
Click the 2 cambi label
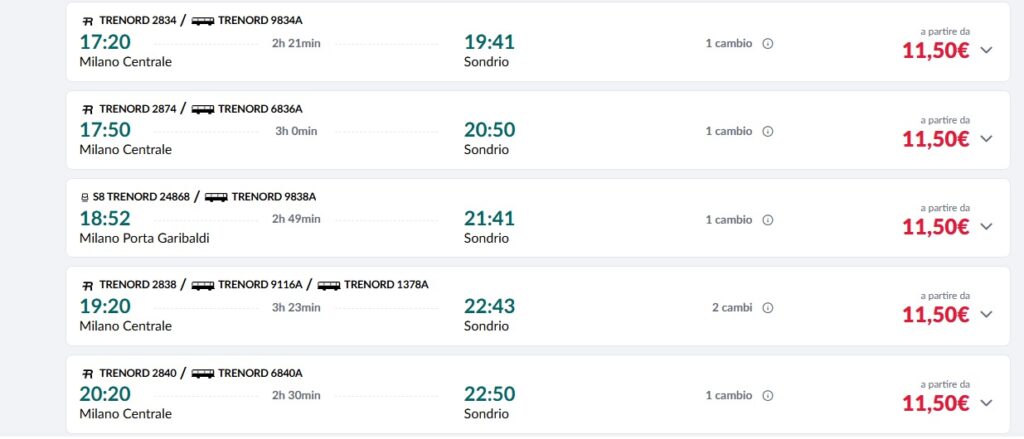732,308
